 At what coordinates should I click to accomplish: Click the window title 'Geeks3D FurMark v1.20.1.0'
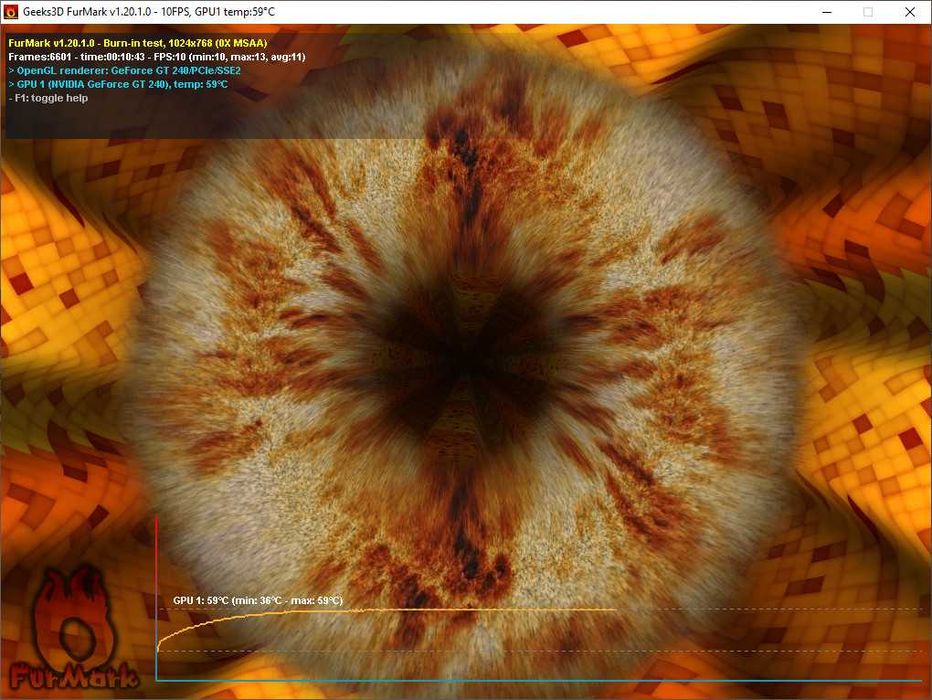pos(149,12)
